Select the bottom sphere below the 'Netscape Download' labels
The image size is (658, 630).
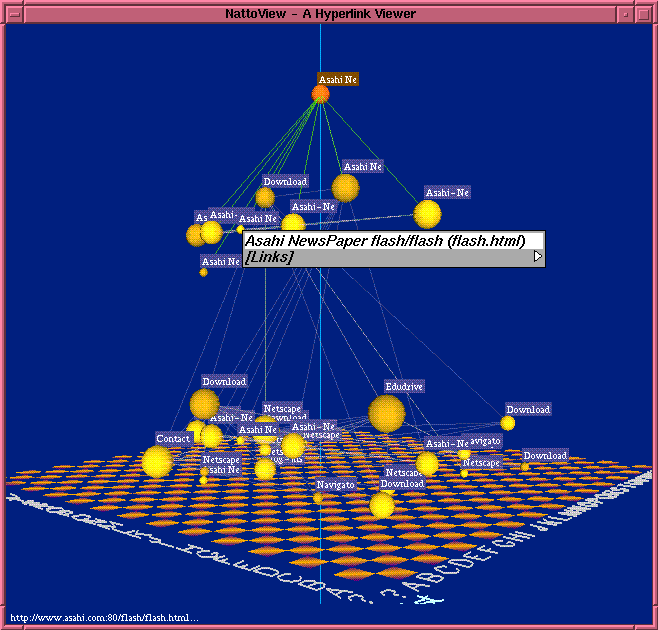point(382,505)
